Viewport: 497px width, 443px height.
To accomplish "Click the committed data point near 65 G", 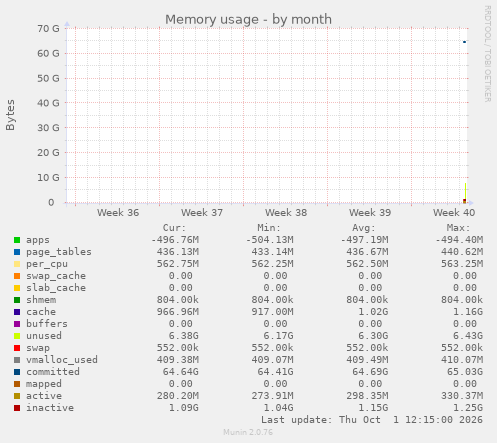I will (464, 42).
